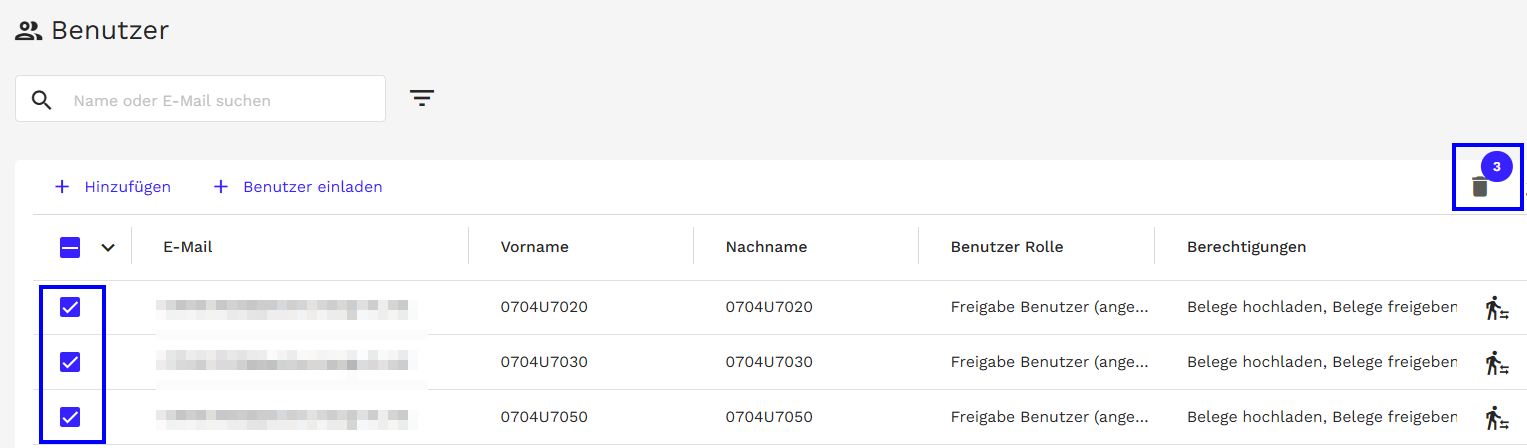Sort by Benutzer Rolle column header

click(x=1006, y=247)
